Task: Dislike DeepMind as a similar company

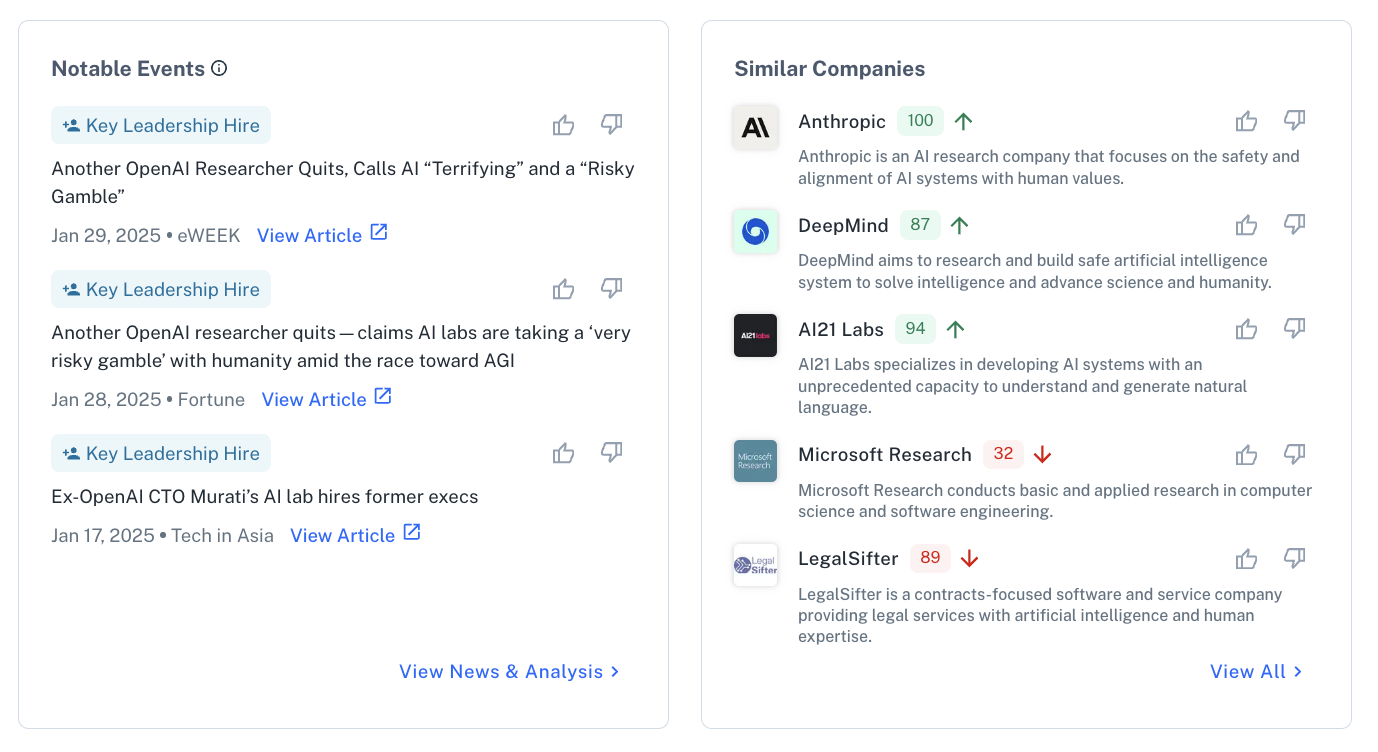Action: pos(1294,225)
